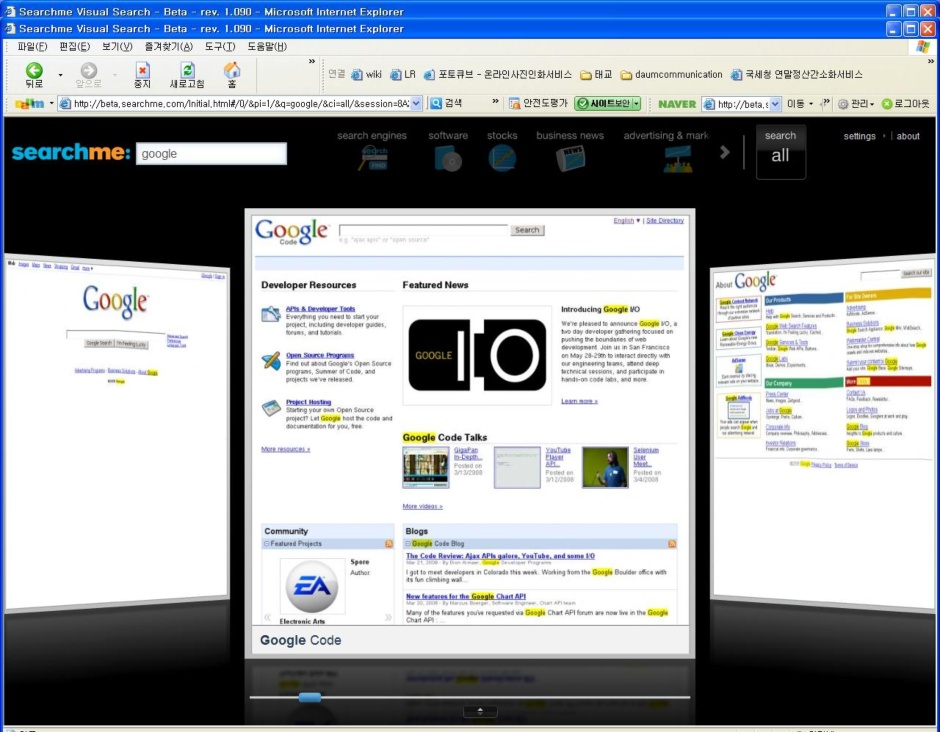Click the 로그아웃 logout icon
This screenshot has width=940, height=732.
coord(887,104)
